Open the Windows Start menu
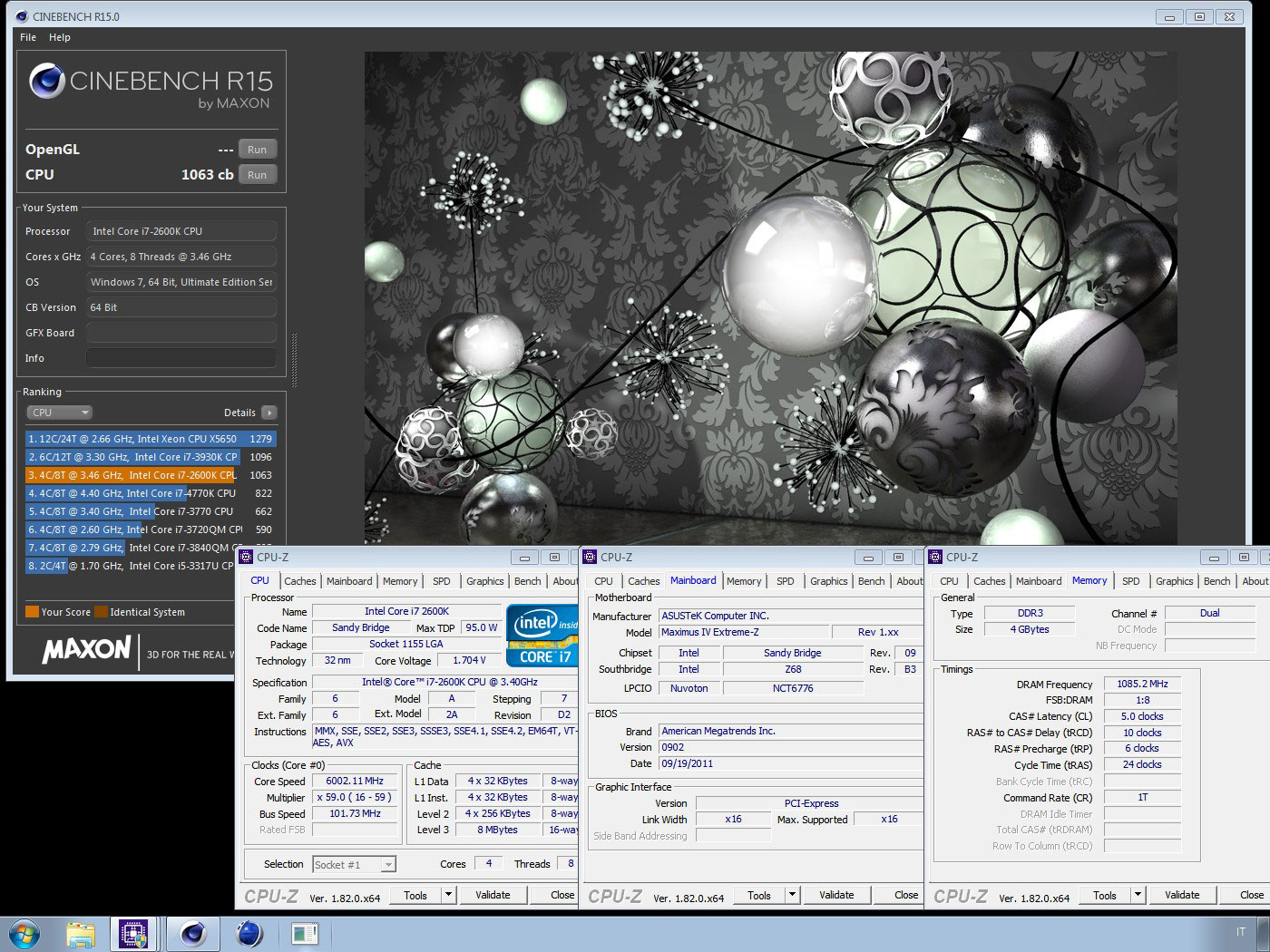This screenshot has width=1270, height=952. (24, 934)
